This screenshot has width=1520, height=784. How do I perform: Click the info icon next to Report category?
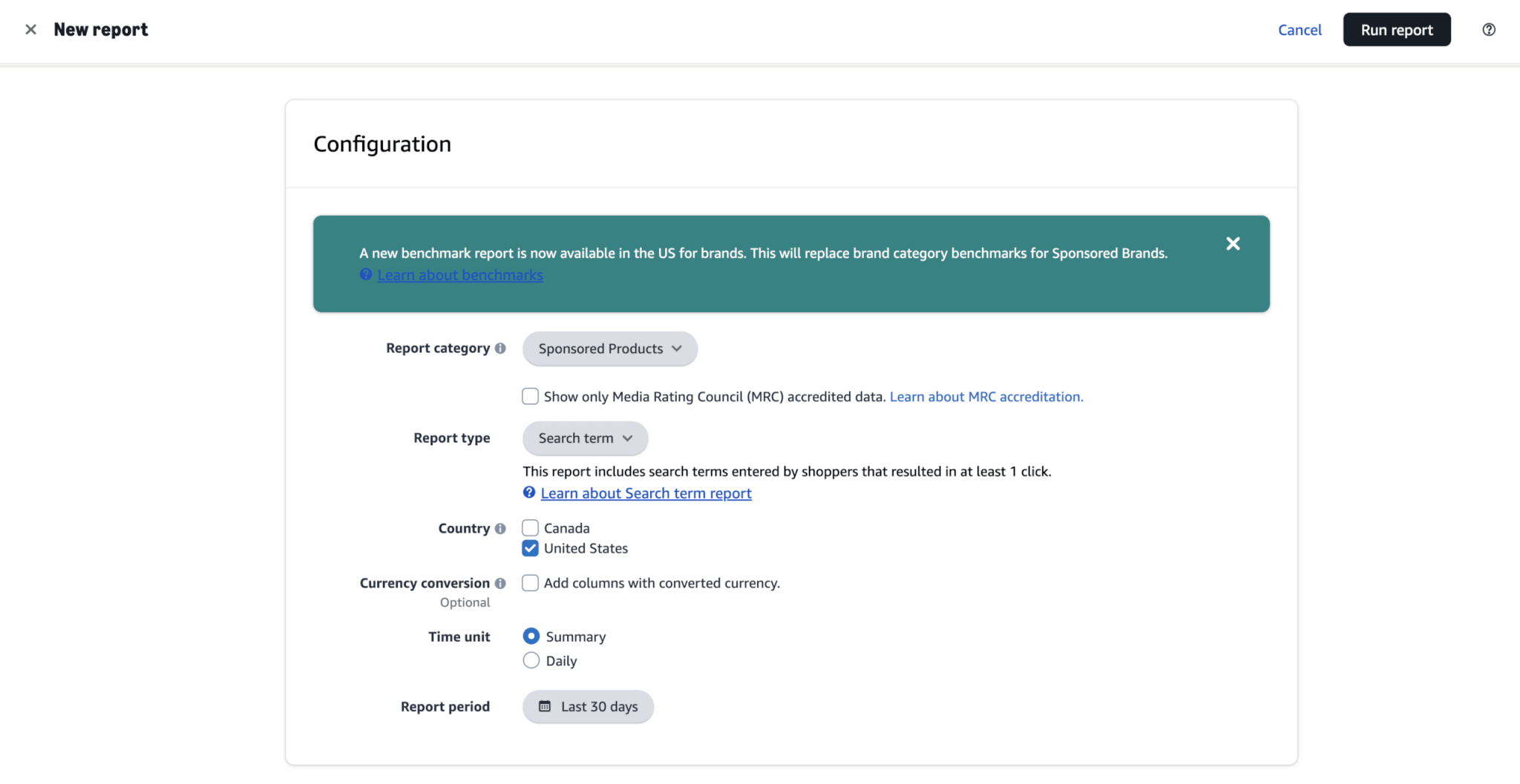click(x=500, y=348)
